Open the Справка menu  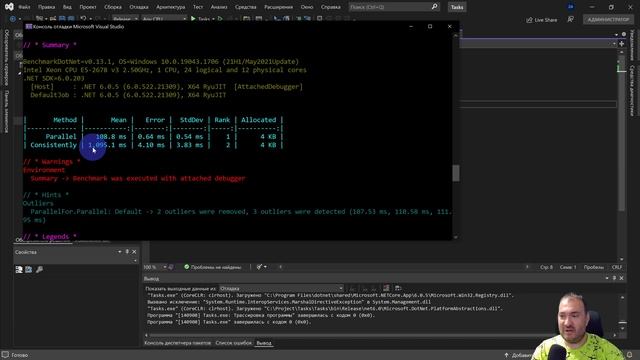click(x=331, y=7)
